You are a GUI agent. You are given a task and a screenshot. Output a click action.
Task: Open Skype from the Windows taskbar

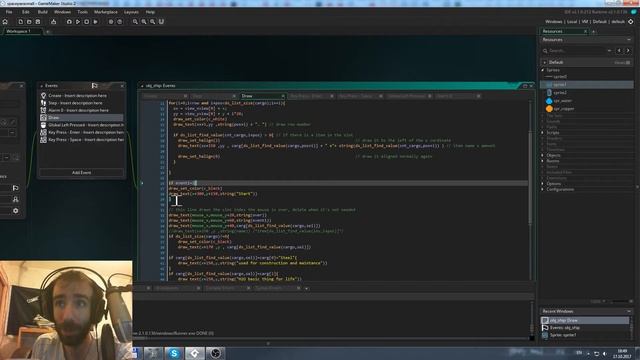[174, 353]
